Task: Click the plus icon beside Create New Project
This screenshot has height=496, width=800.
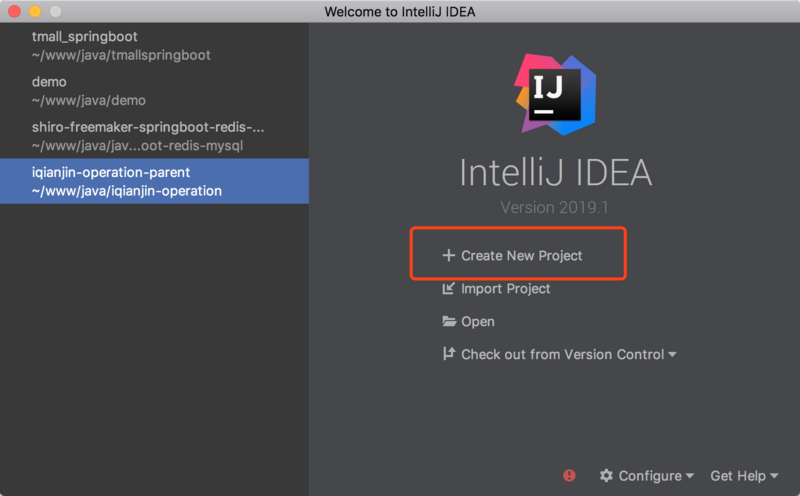Action: tap(448, 256)
